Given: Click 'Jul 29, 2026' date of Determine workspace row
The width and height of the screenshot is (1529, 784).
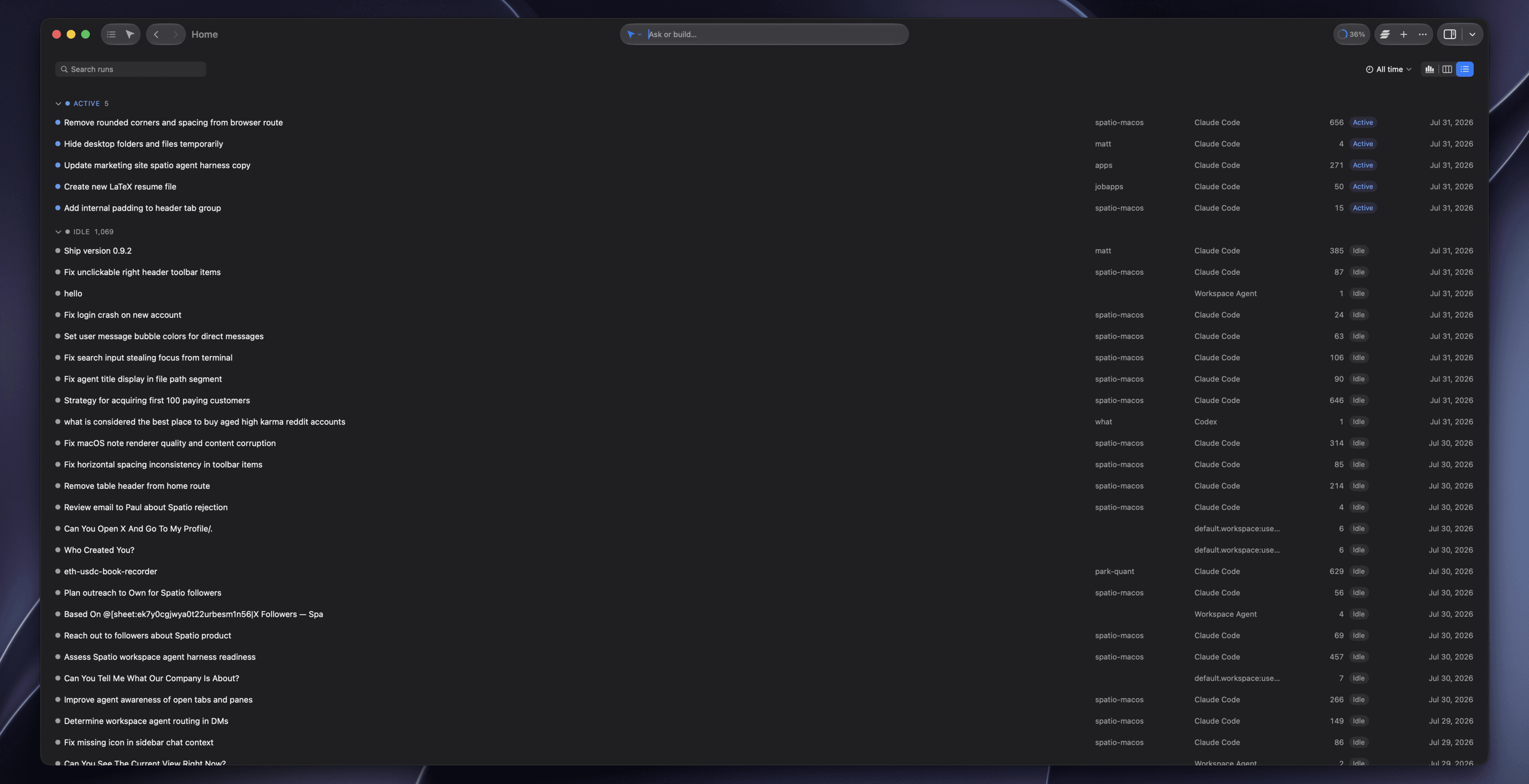Looking at the screenshot, I should (1451, 720).
